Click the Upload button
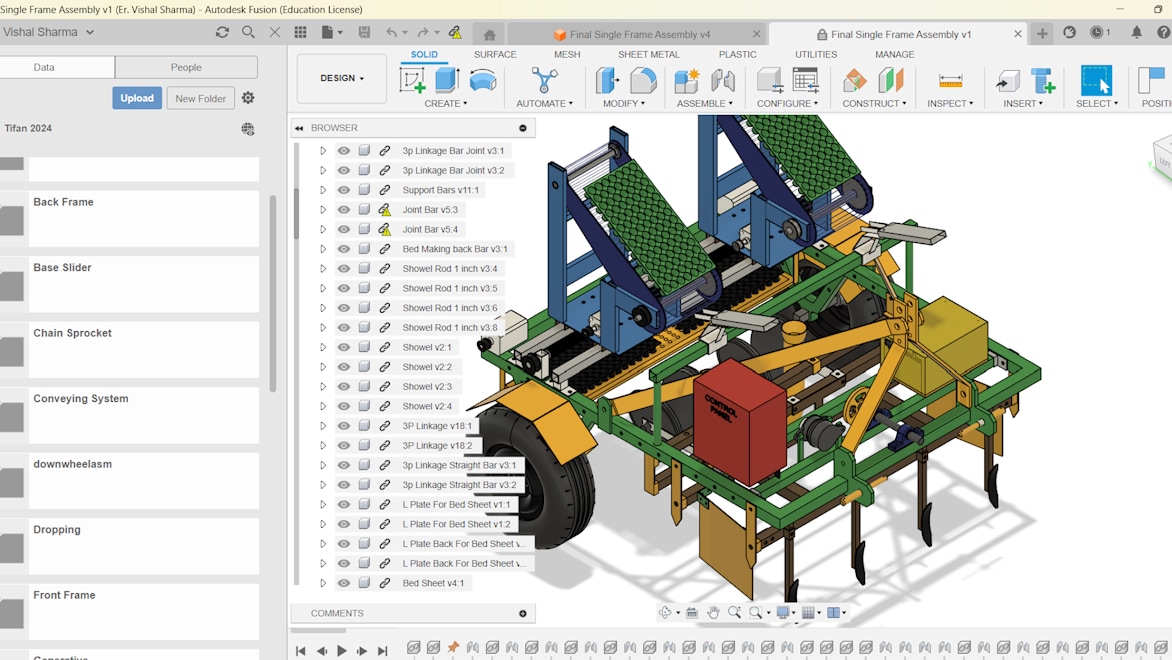 pyautogui.click(x=137, y=98)
